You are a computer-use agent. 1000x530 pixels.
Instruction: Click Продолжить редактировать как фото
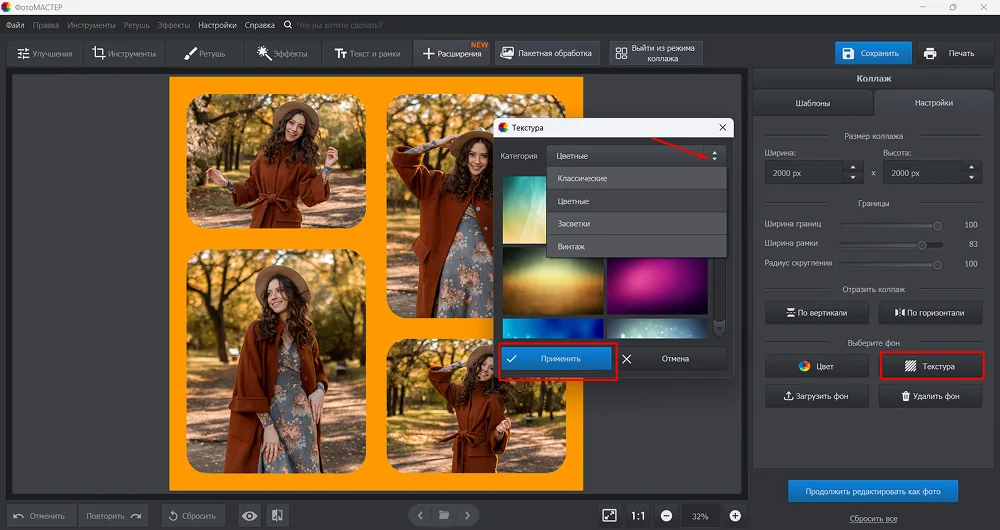click(x=872, y=492)
